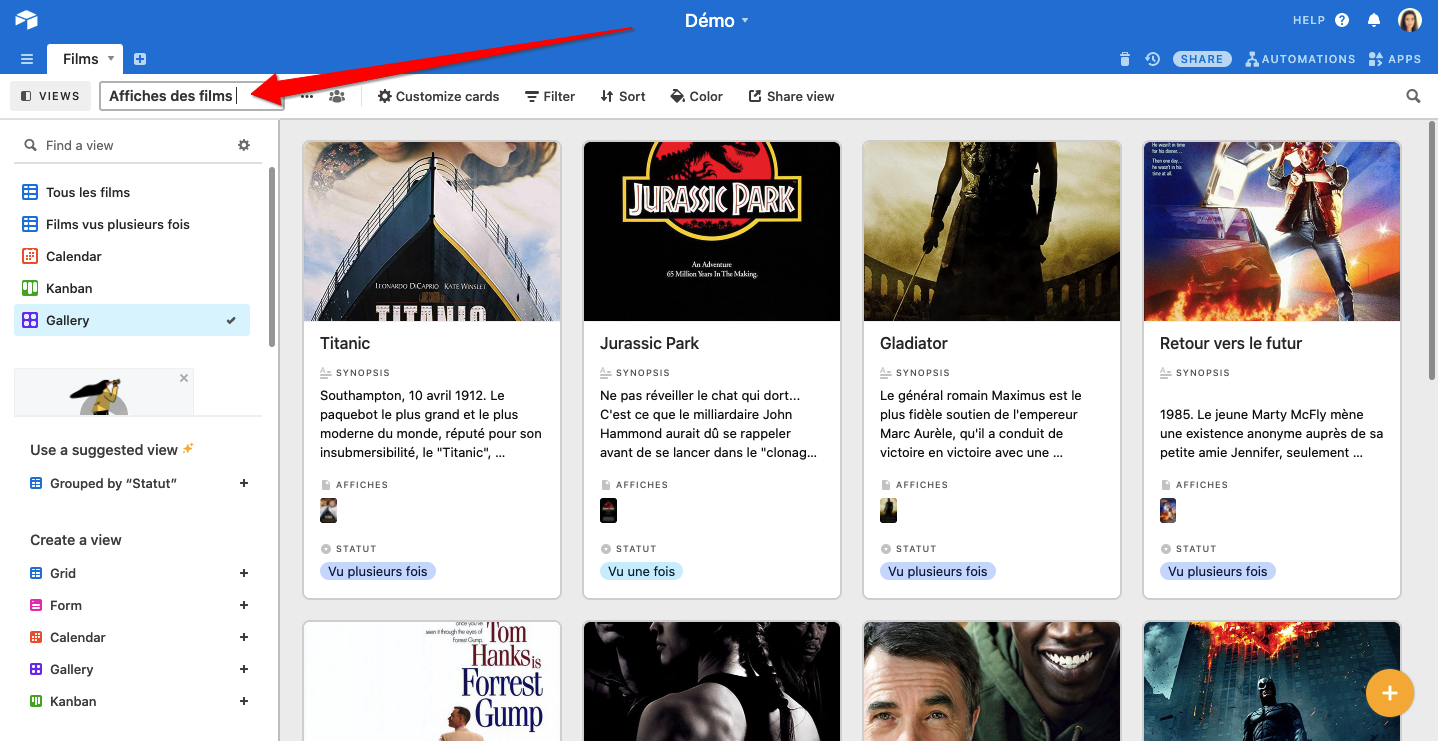Select 'Films vus plusieurs fois' view

(x=132, y=224)
